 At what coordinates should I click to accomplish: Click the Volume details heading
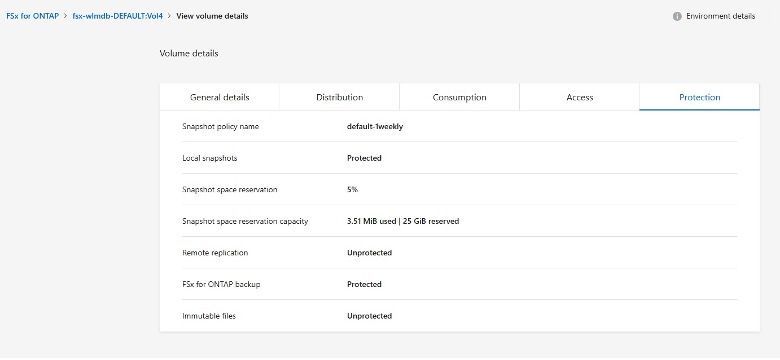[189, 53]
